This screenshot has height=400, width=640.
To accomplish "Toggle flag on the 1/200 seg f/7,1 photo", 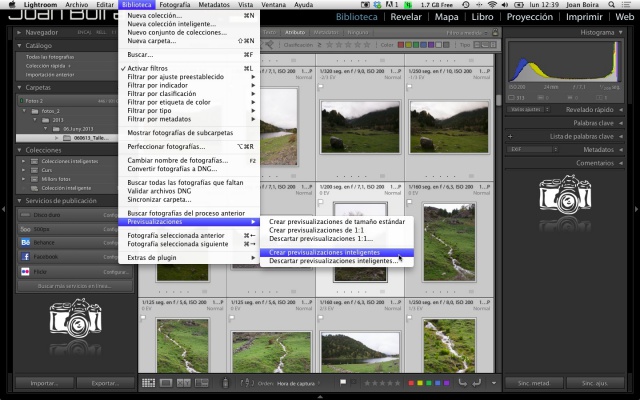I will tap(321, 202).
